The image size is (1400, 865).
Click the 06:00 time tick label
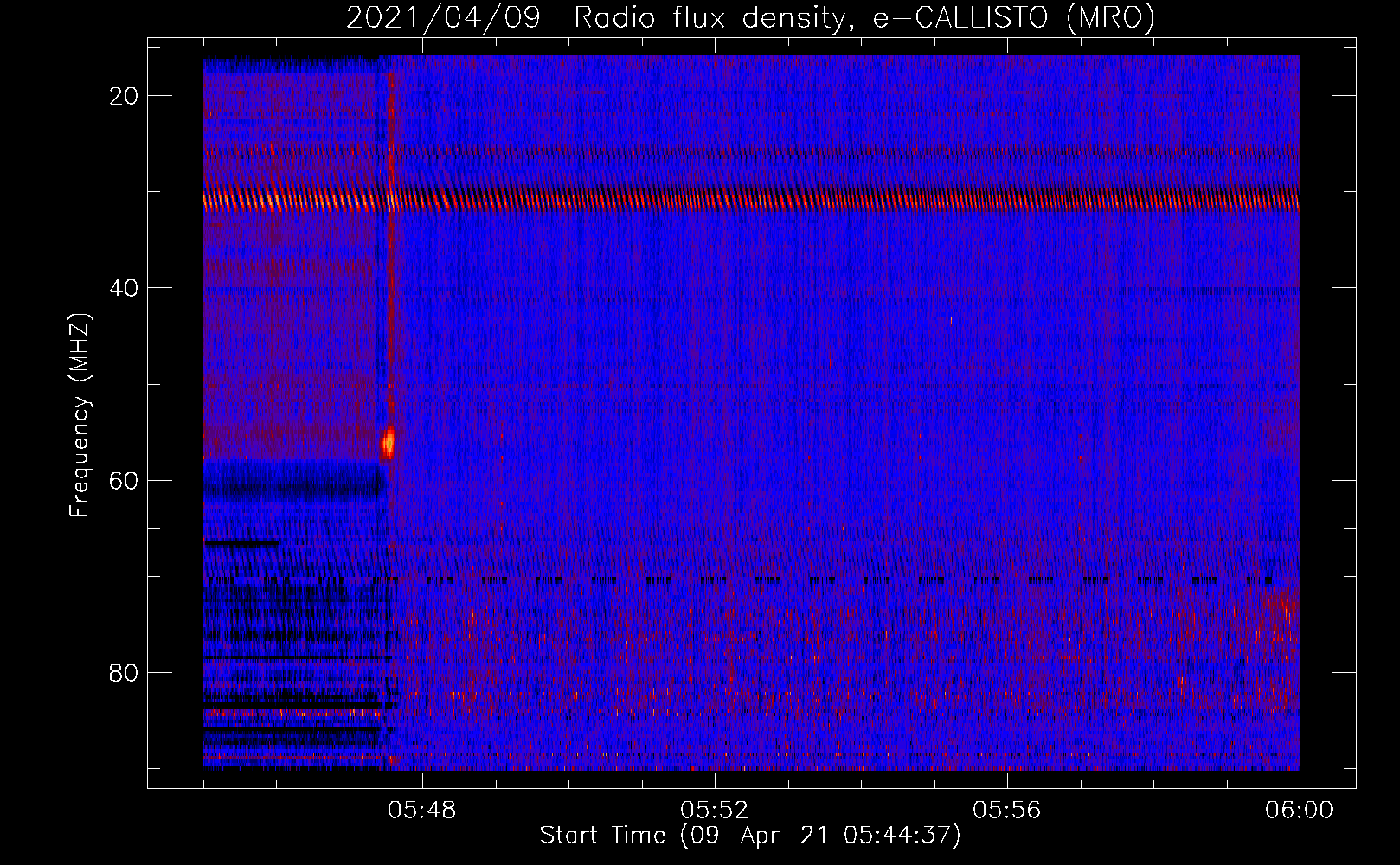pos(1300,811)
